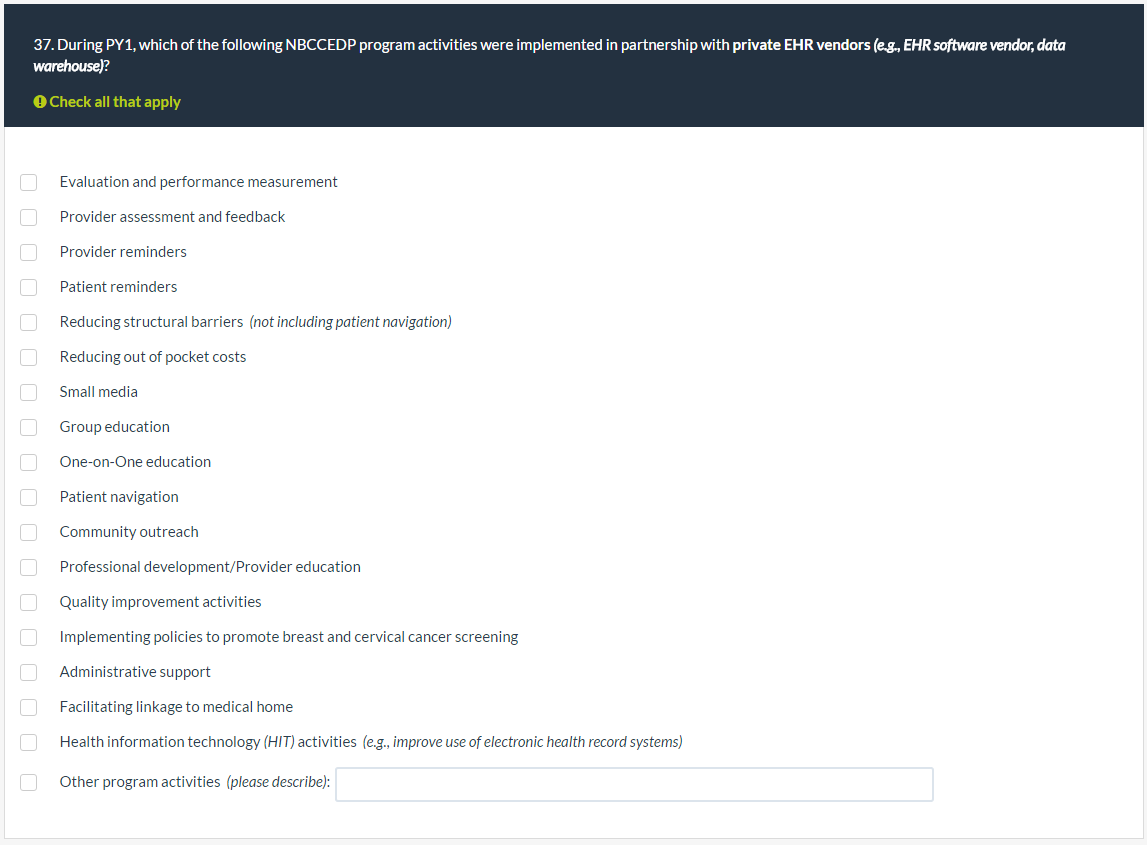Check Facilitating linkage to medical home
This screenshot has width=1147, height=845.
click(29, 707)
